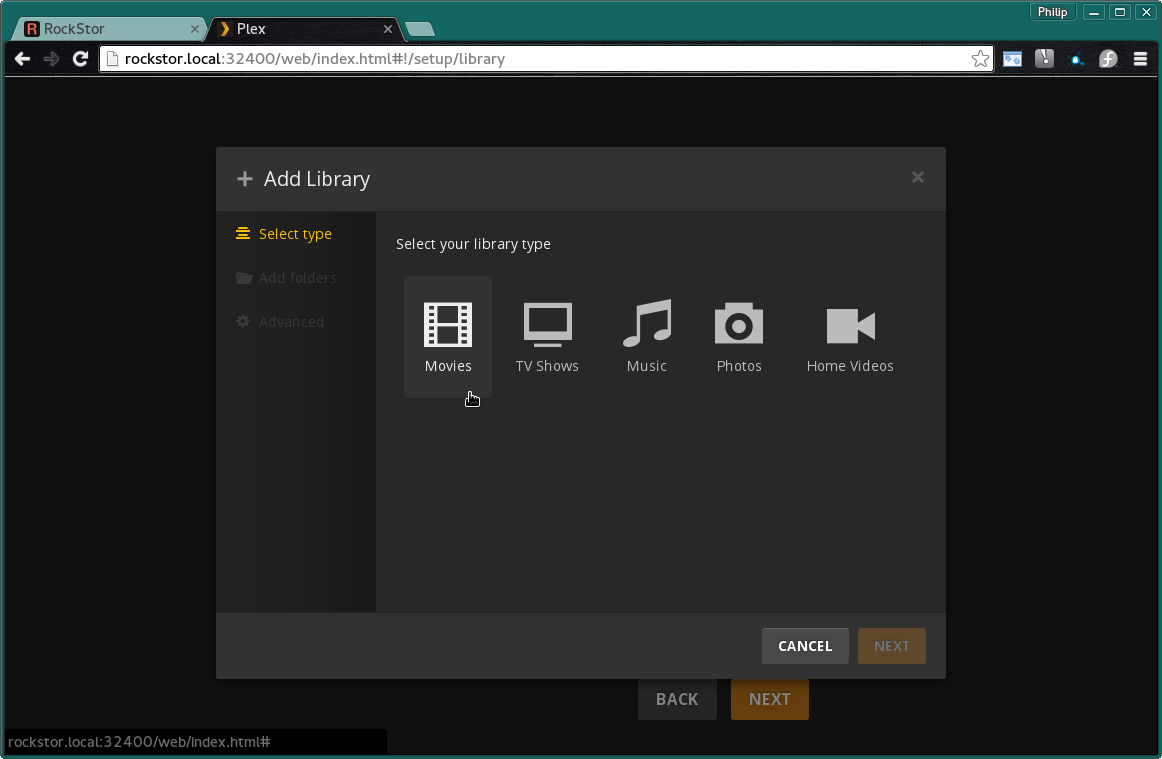Select the TV Shows library type
This screenshot has width=1162, height=759.
click(547, 337)
